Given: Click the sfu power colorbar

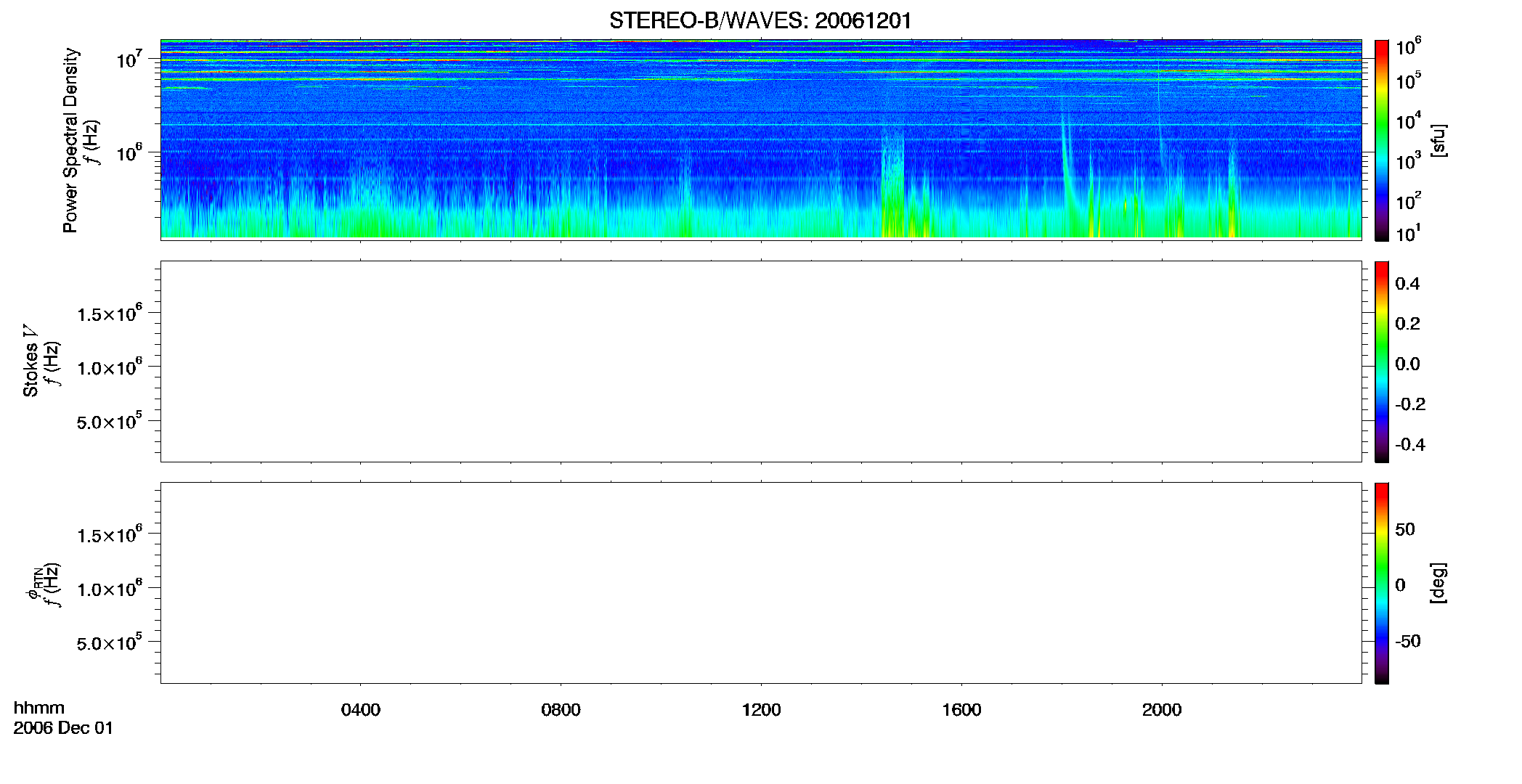Looking at the screenshot, I should click(x=1382, y=140).
